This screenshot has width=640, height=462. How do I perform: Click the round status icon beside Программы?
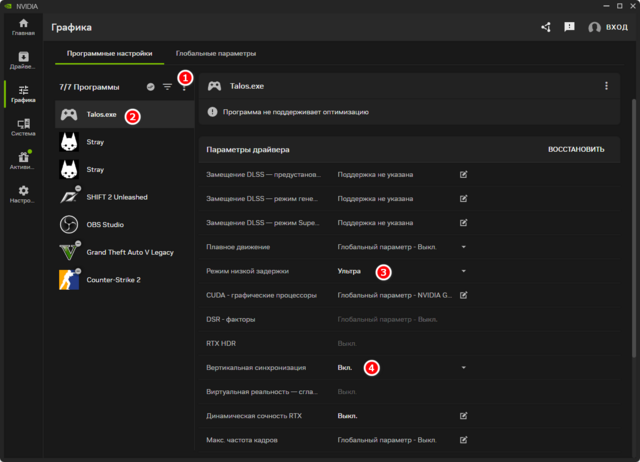pyautogui.click(x=151, y=87)
